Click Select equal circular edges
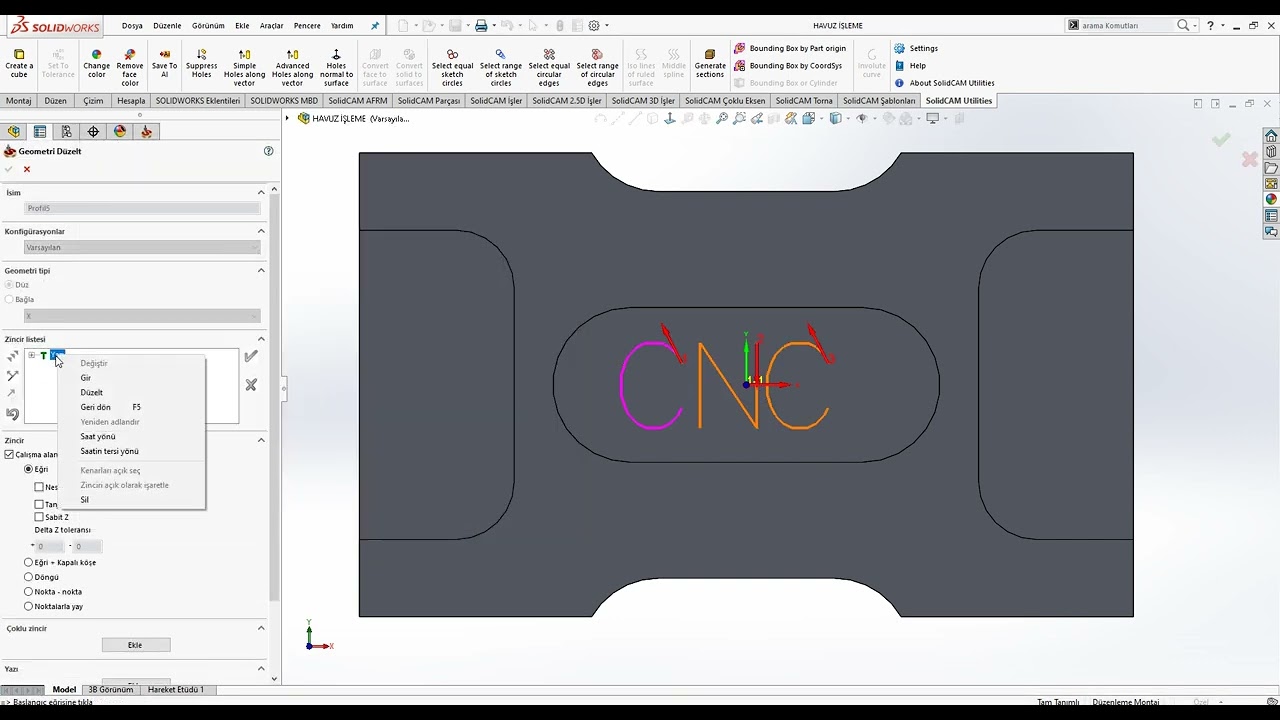The width and height of the screenshot is (1280, 720). [549, 68]
